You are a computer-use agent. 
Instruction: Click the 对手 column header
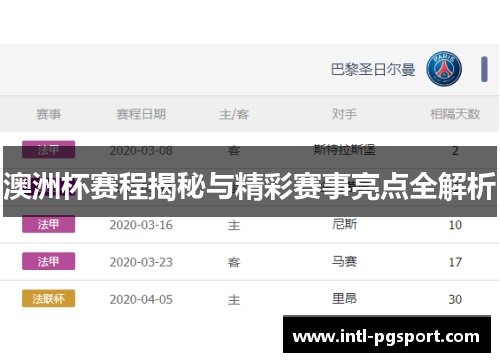[x=344, y=114]
